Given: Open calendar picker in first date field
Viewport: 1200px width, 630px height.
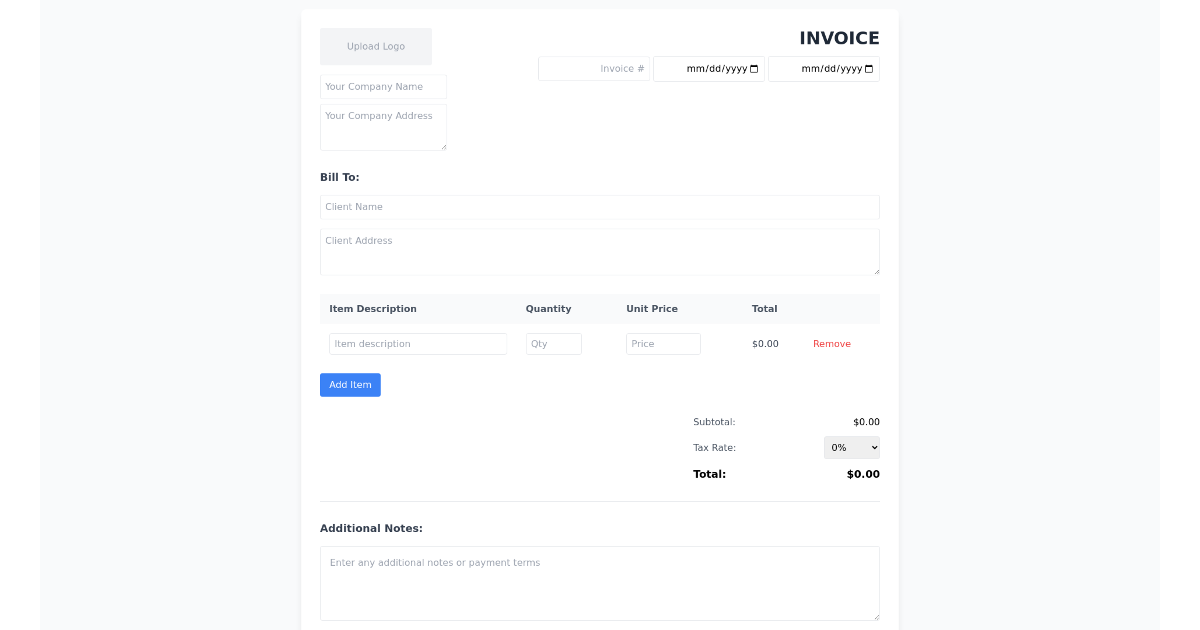Looking at the screenshot, I should 754,69.
